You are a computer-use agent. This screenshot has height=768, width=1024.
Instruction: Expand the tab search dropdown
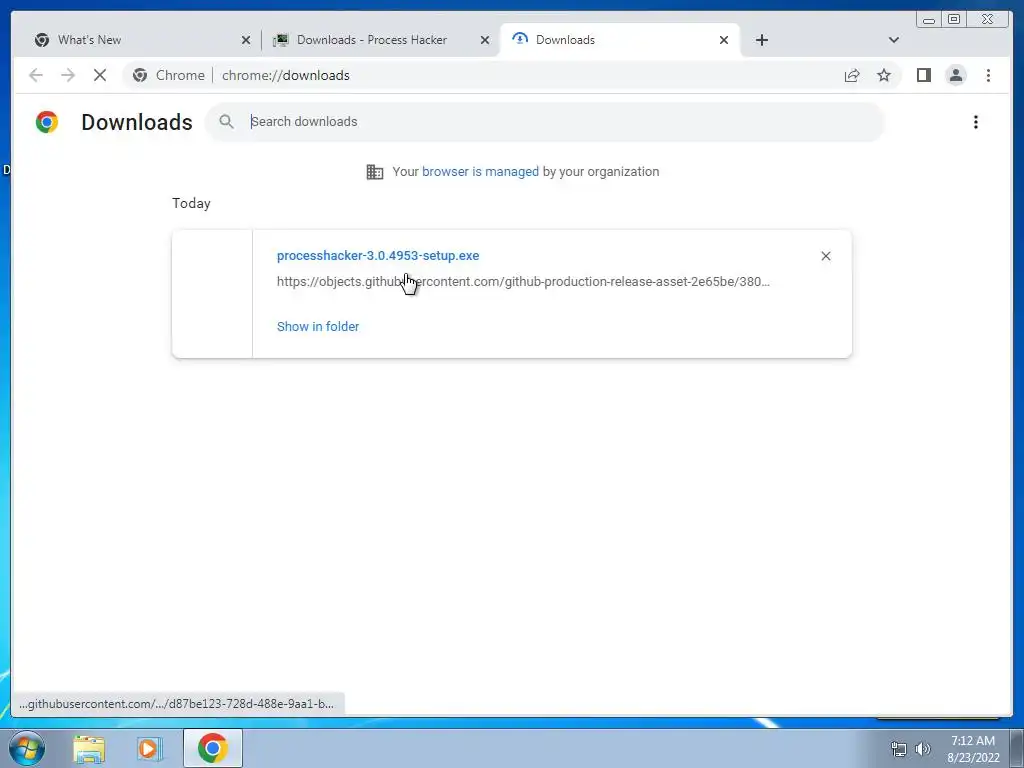click(x=894, y=40)
